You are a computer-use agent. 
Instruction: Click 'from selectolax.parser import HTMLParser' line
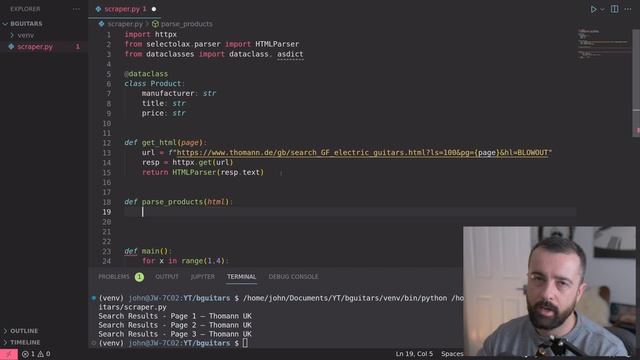click(212, 44)
